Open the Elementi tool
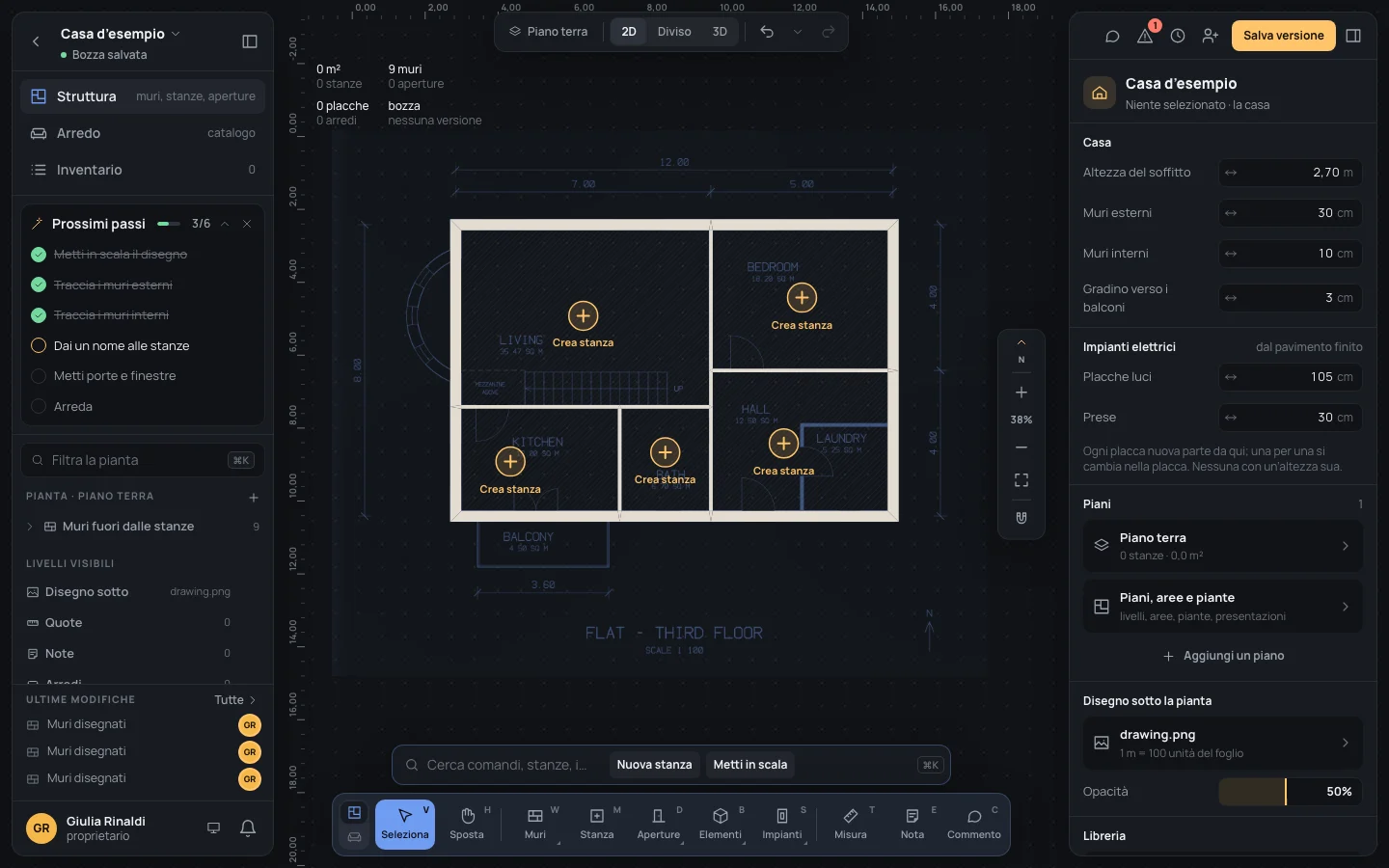Screen dimensions: 1389x868 click(721, 825)
